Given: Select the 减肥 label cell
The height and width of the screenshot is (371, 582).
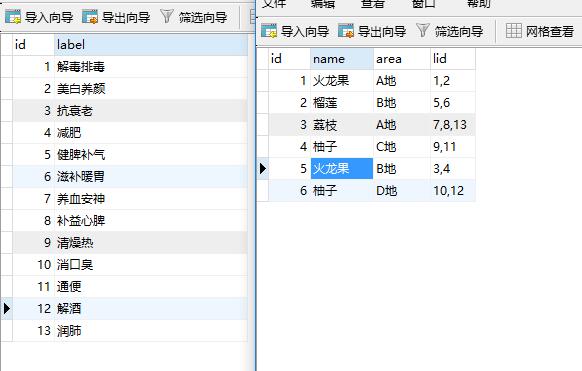Looking at the screenshot, I should pos(151,132).
